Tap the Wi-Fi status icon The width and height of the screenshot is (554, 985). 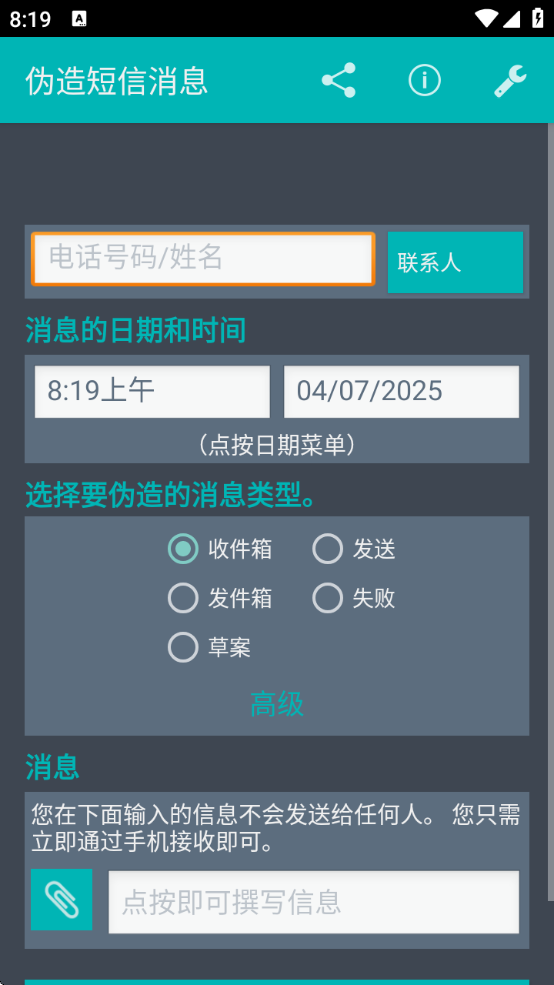pyautogui.click(x=486, y=18)
